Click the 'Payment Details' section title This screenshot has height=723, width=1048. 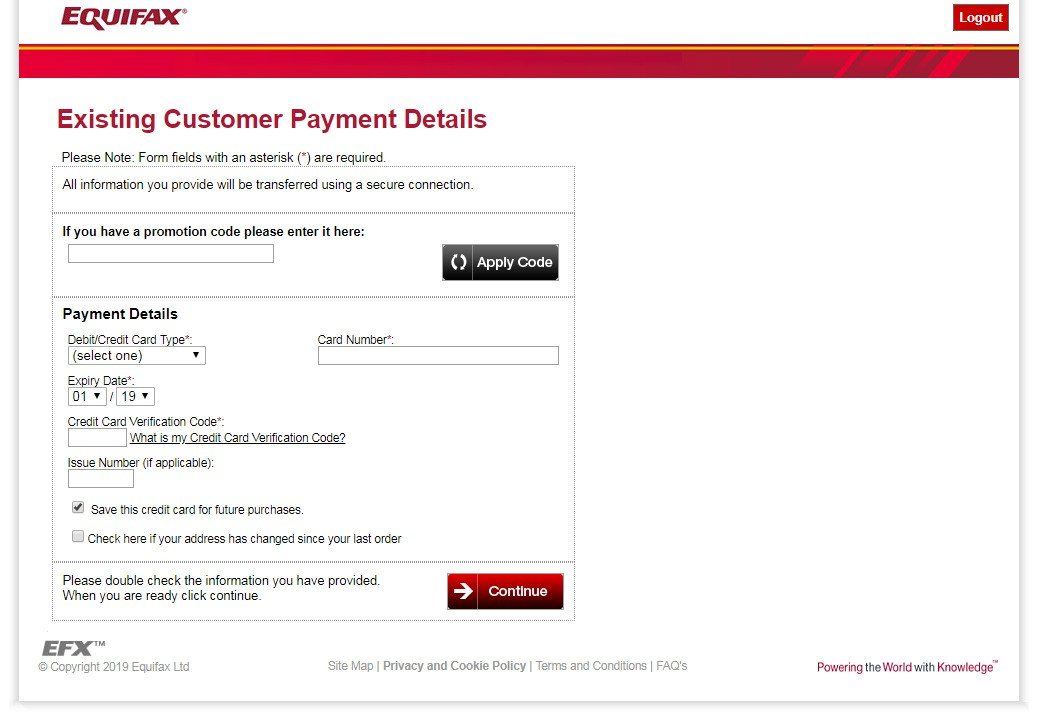point(120,314)
